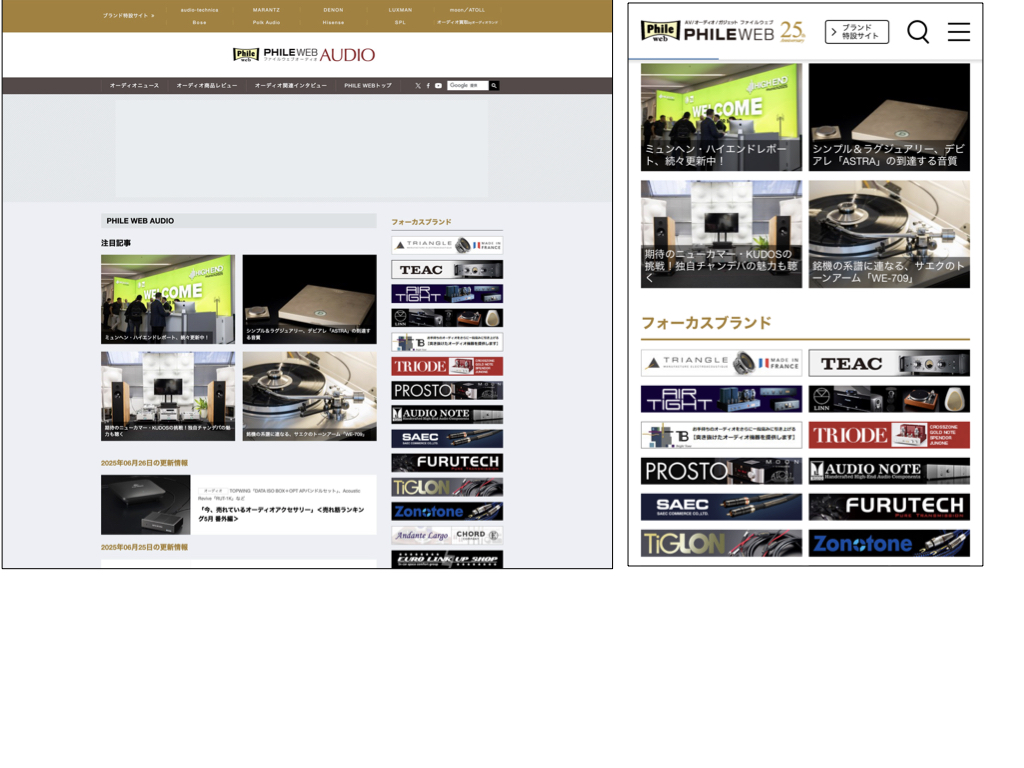The width and height of the screenshot is (1024, 768).
Task: Click headline 「今、売れているオーディオアクセサリー」
Action: click(281, 514)
